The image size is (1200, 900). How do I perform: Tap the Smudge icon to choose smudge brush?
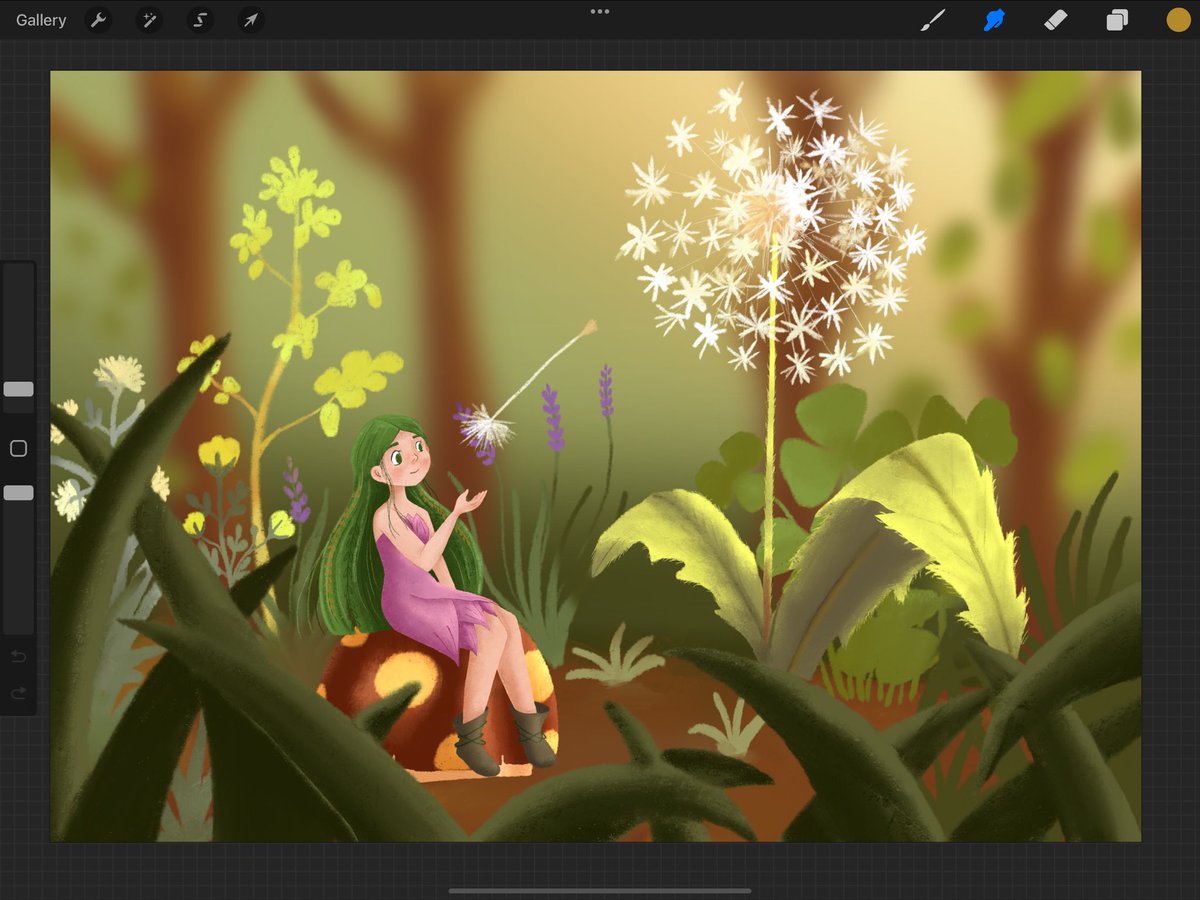click(x=993, y=20)
